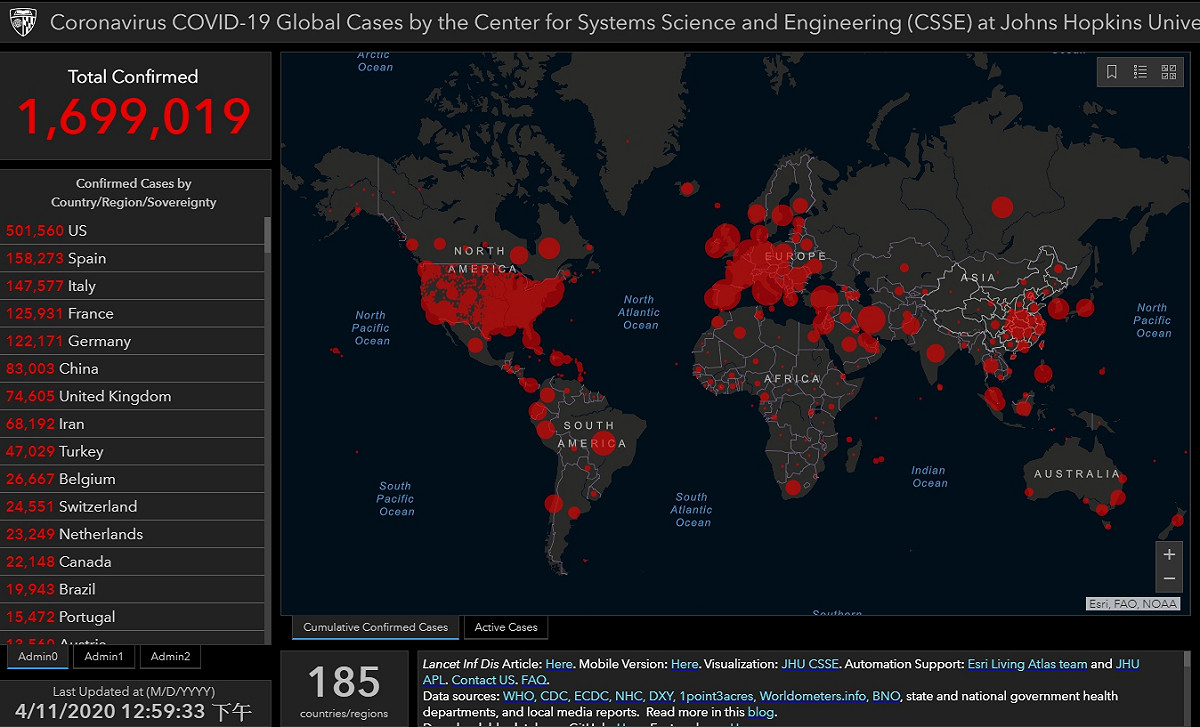Show the map legend icon

click(x=1140, y=72)
